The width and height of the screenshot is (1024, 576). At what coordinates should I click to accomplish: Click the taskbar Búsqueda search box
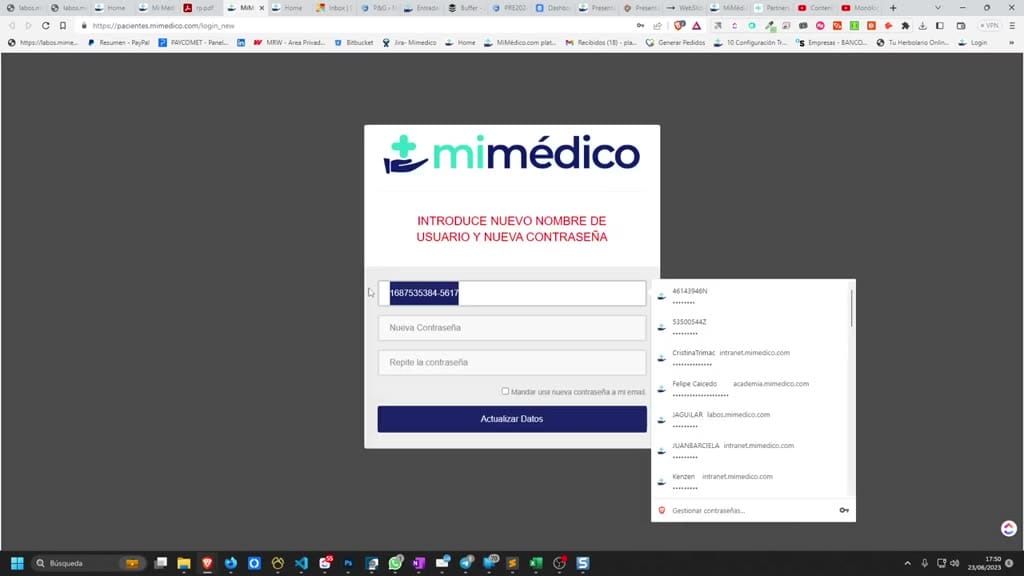88,563
